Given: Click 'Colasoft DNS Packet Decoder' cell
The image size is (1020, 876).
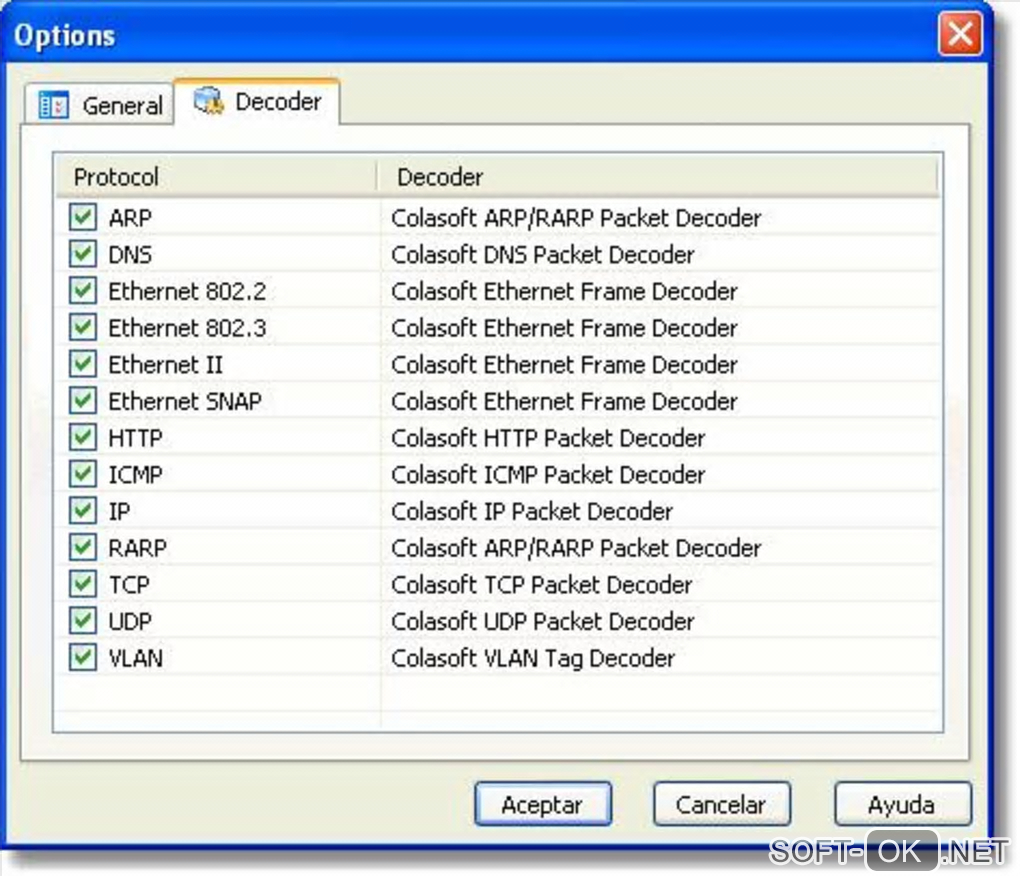Looking at the screenshot, I should pos(543,254).
